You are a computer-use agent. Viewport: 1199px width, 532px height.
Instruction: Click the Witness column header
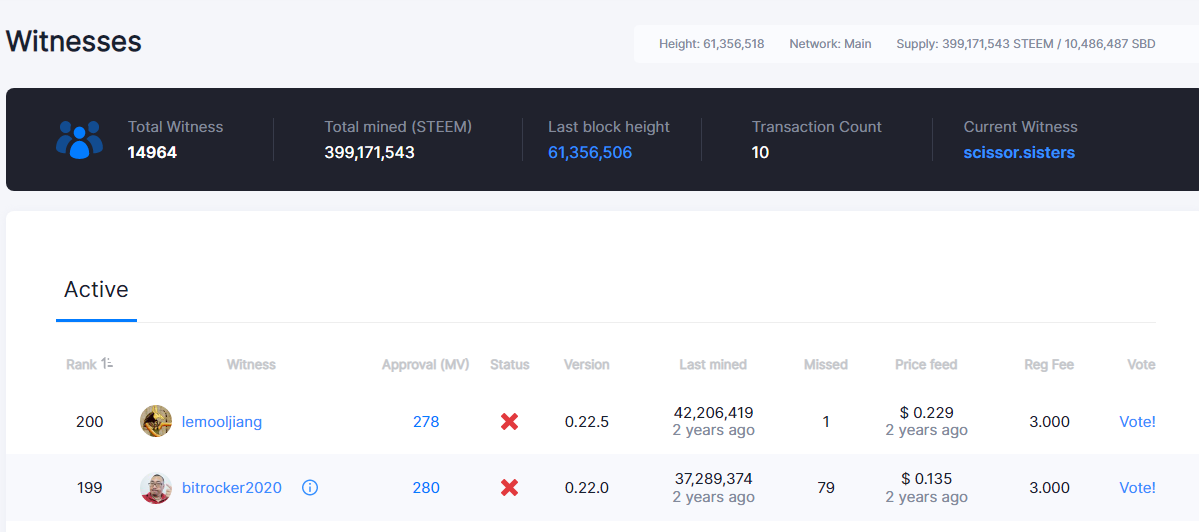251,365
